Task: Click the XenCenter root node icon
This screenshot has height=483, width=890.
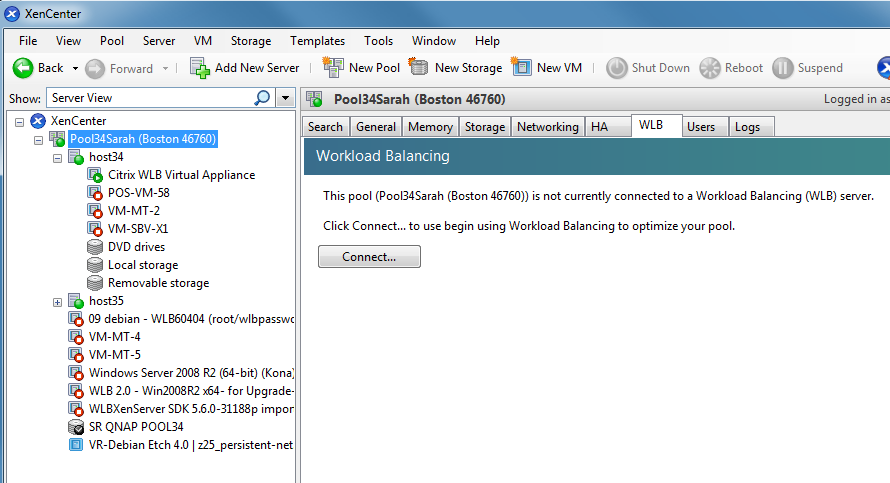Action: pyautogui.click(x=38, y=121)
